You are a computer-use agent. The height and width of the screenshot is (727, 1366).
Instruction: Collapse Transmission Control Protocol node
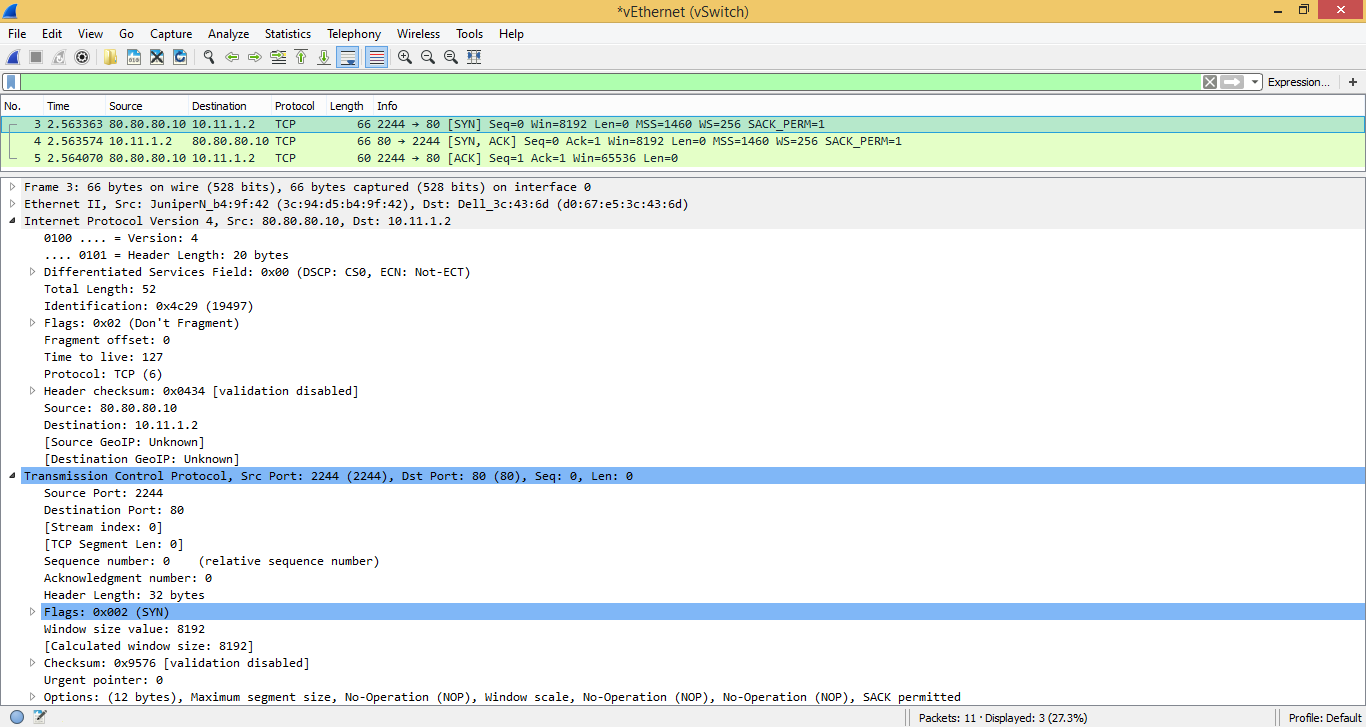pos(13,476)
